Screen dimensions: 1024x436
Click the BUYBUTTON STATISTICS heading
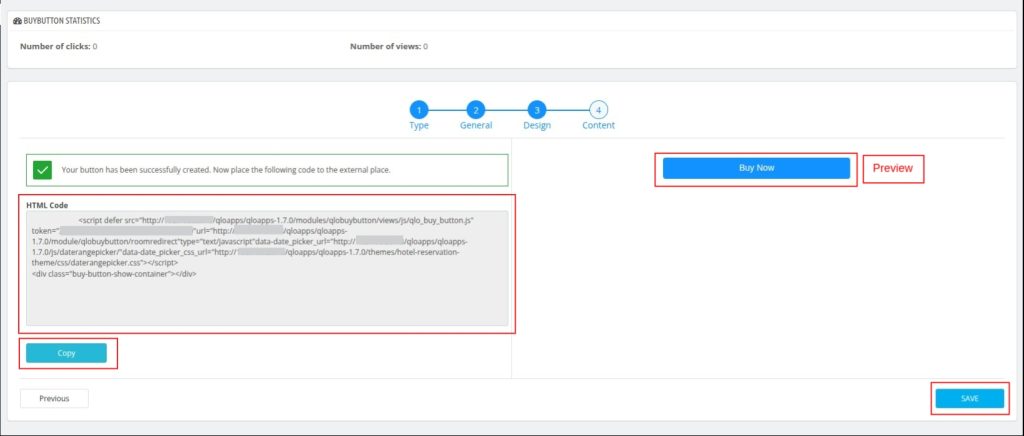coord(61,21)
